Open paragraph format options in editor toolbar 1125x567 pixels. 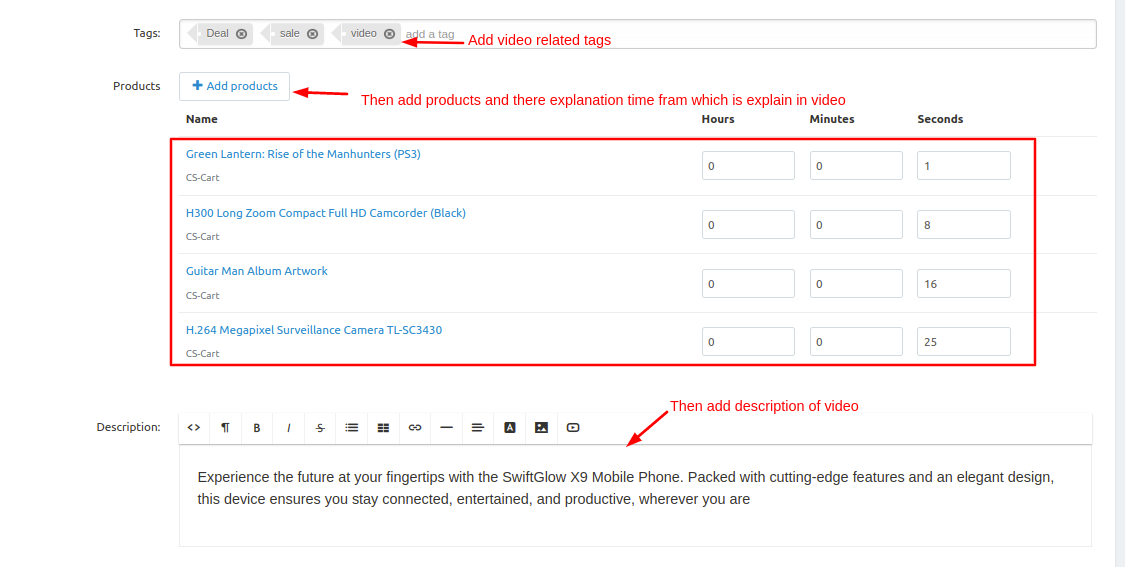[225, 428]
